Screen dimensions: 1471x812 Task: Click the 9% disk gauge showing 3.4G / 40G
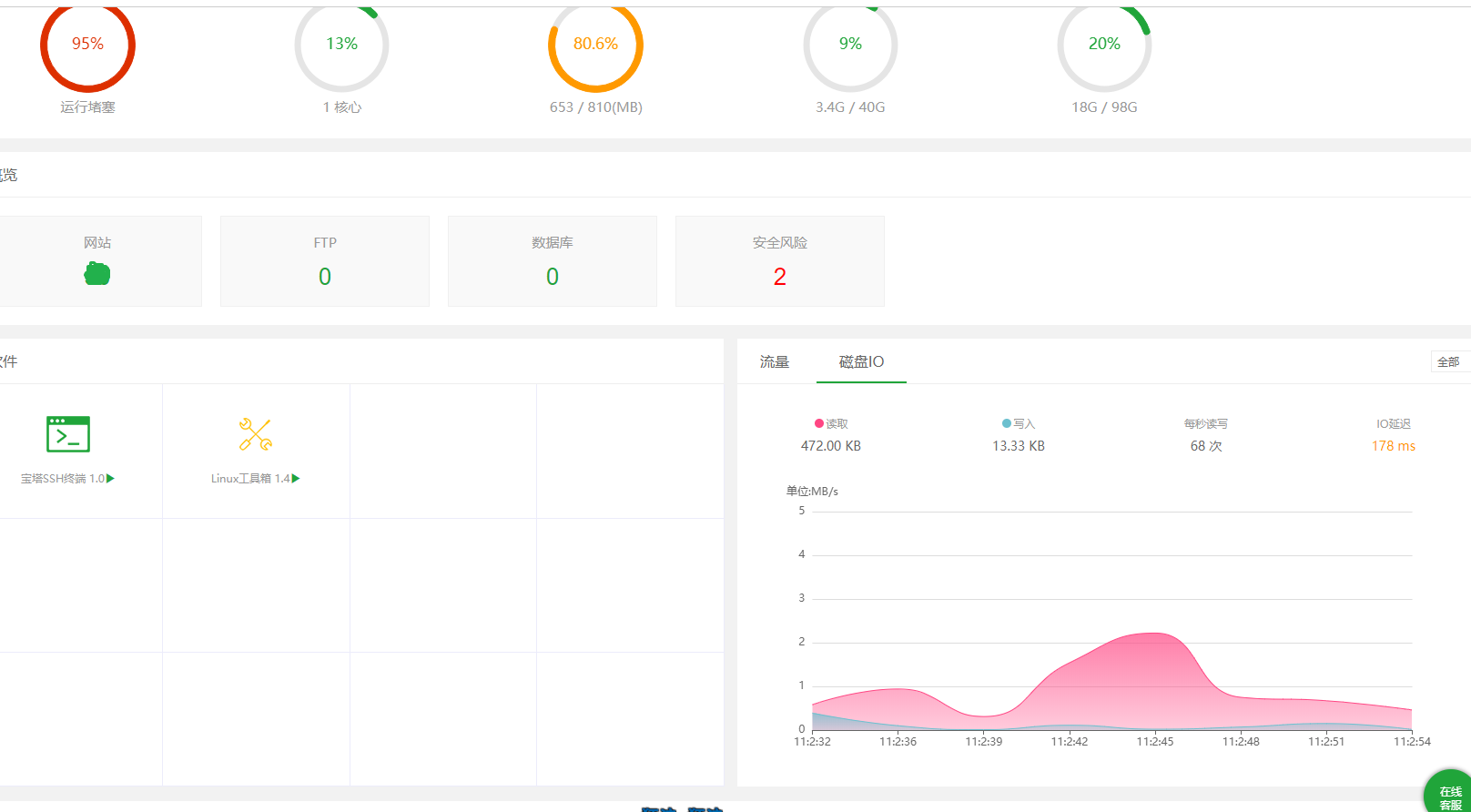(x=850, y=45)
